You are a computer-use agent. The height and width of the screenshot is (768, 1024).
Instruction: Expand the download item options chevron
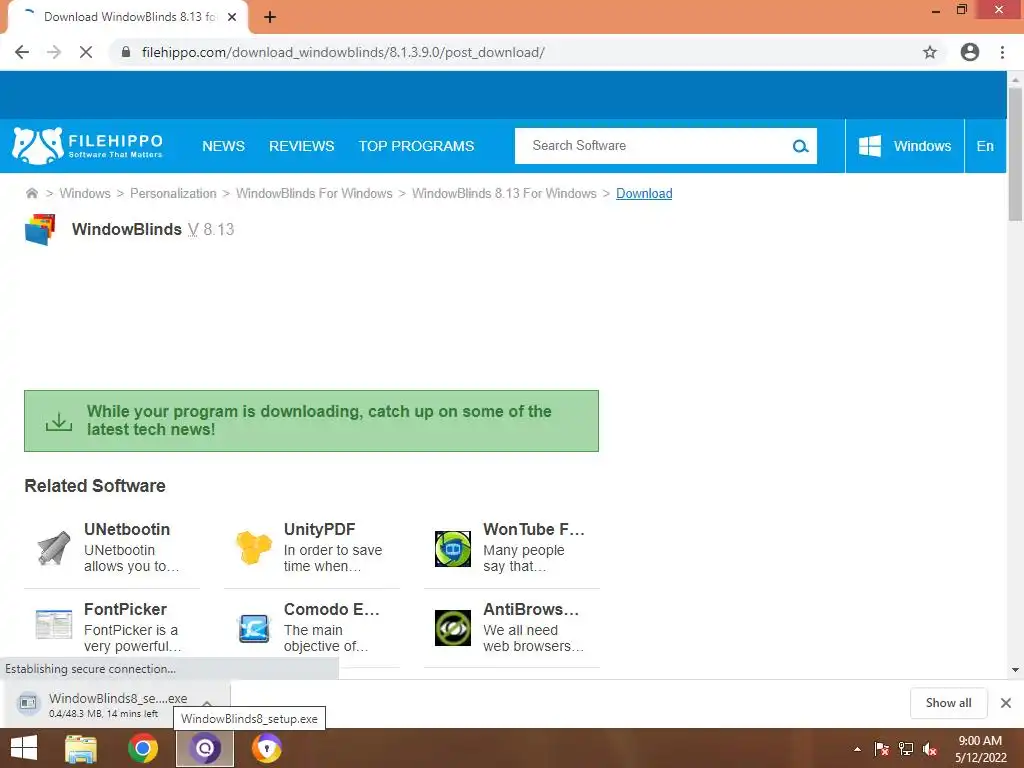pyautogui.click(x=207, y=703)
